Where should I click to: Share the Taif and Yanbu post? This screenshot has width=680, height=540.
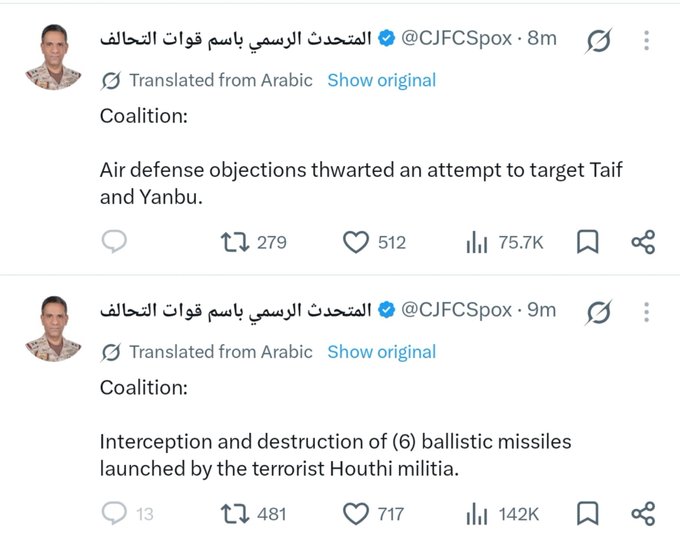click(643, 242)
